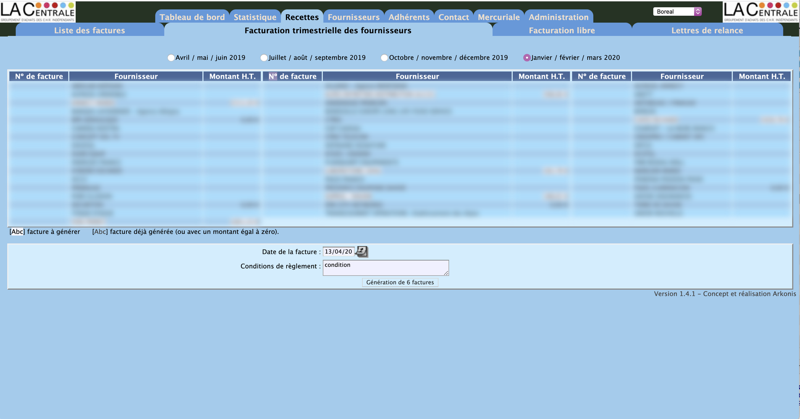The image size is (800, 419).
Task: Open the Administration tab
Action: click(x=558, y=17)
